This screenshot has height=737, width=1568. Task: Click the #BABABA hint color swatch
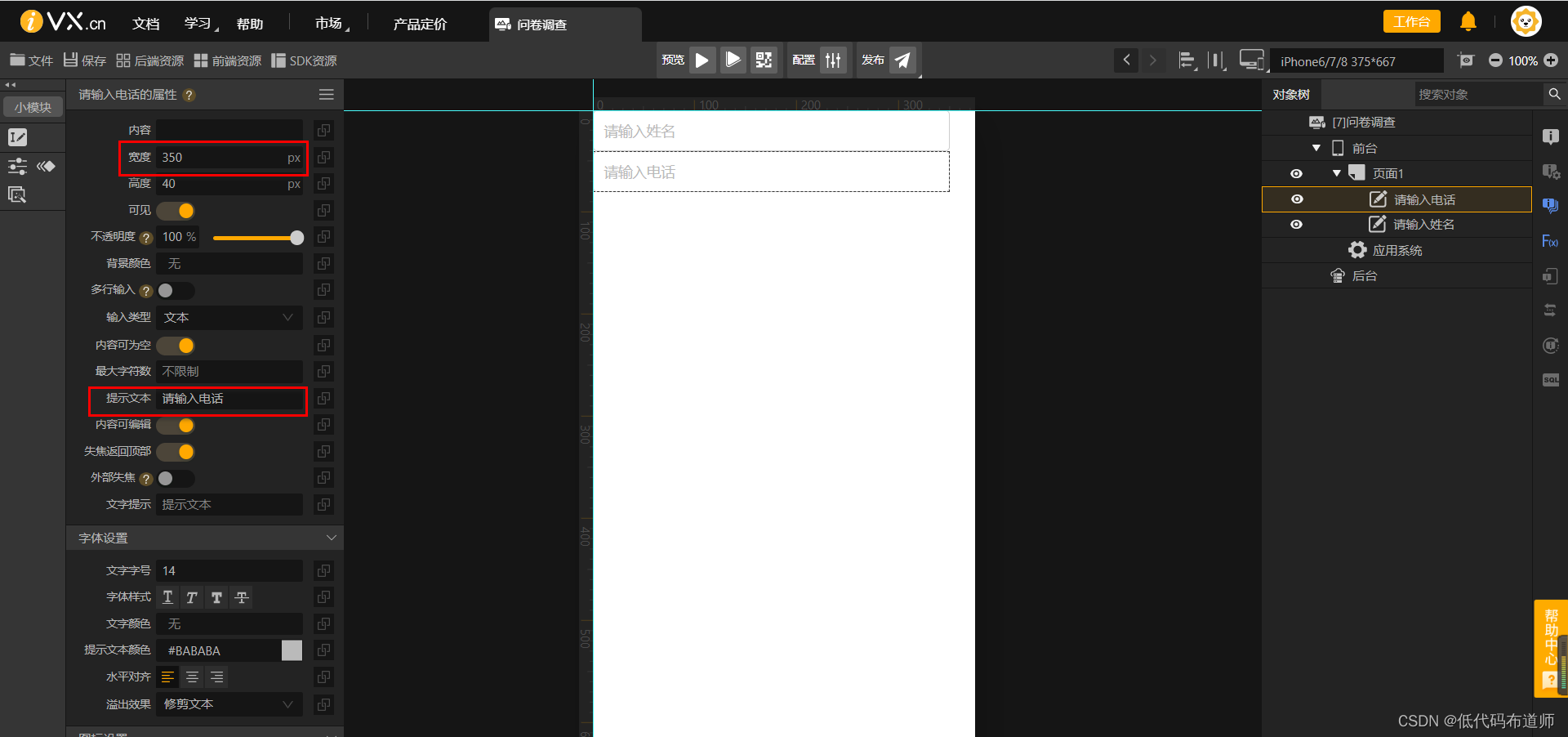pyautogui.click(x=292, y=650)
